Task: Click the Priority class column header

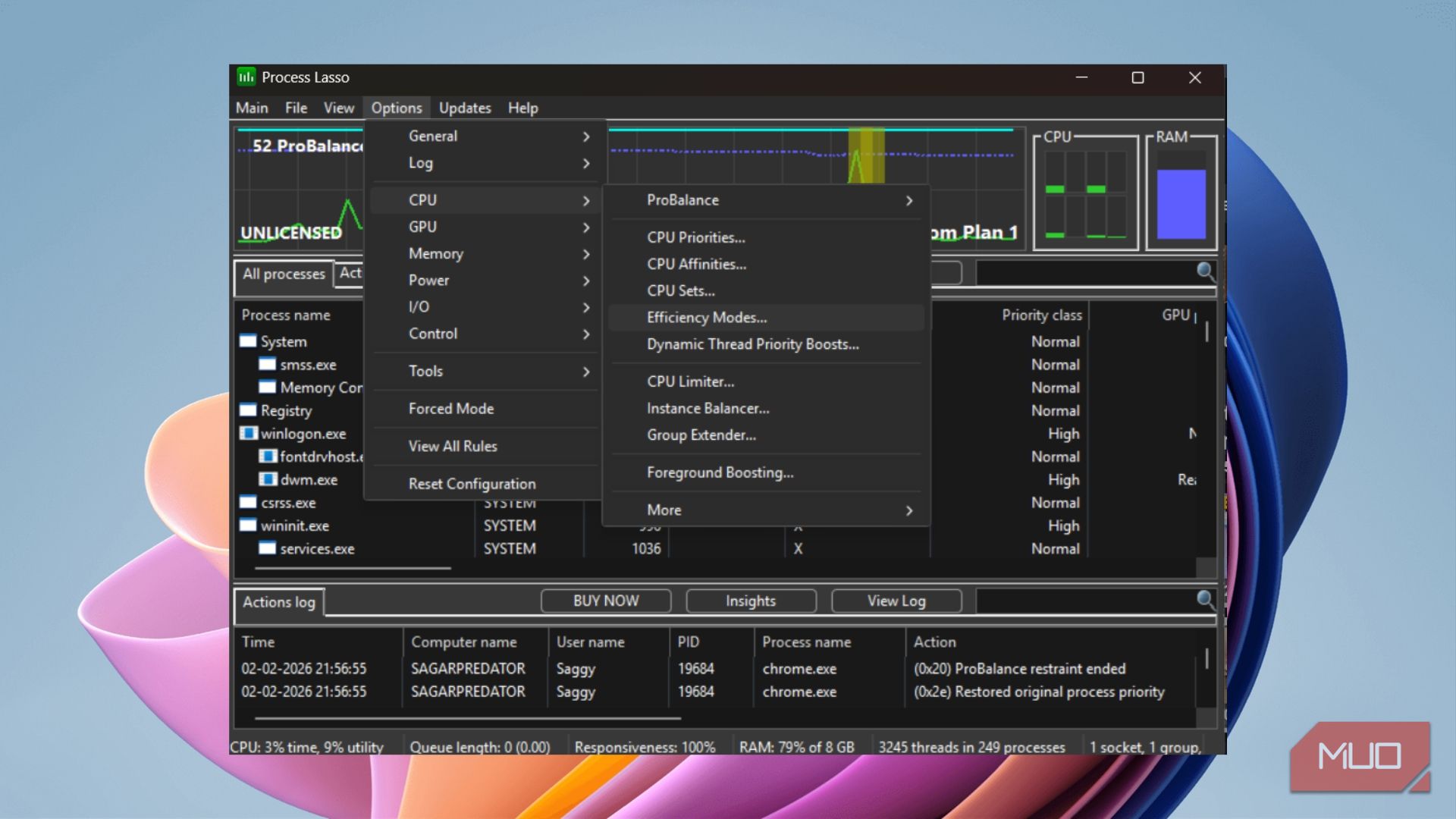Action: point(1010,315)
